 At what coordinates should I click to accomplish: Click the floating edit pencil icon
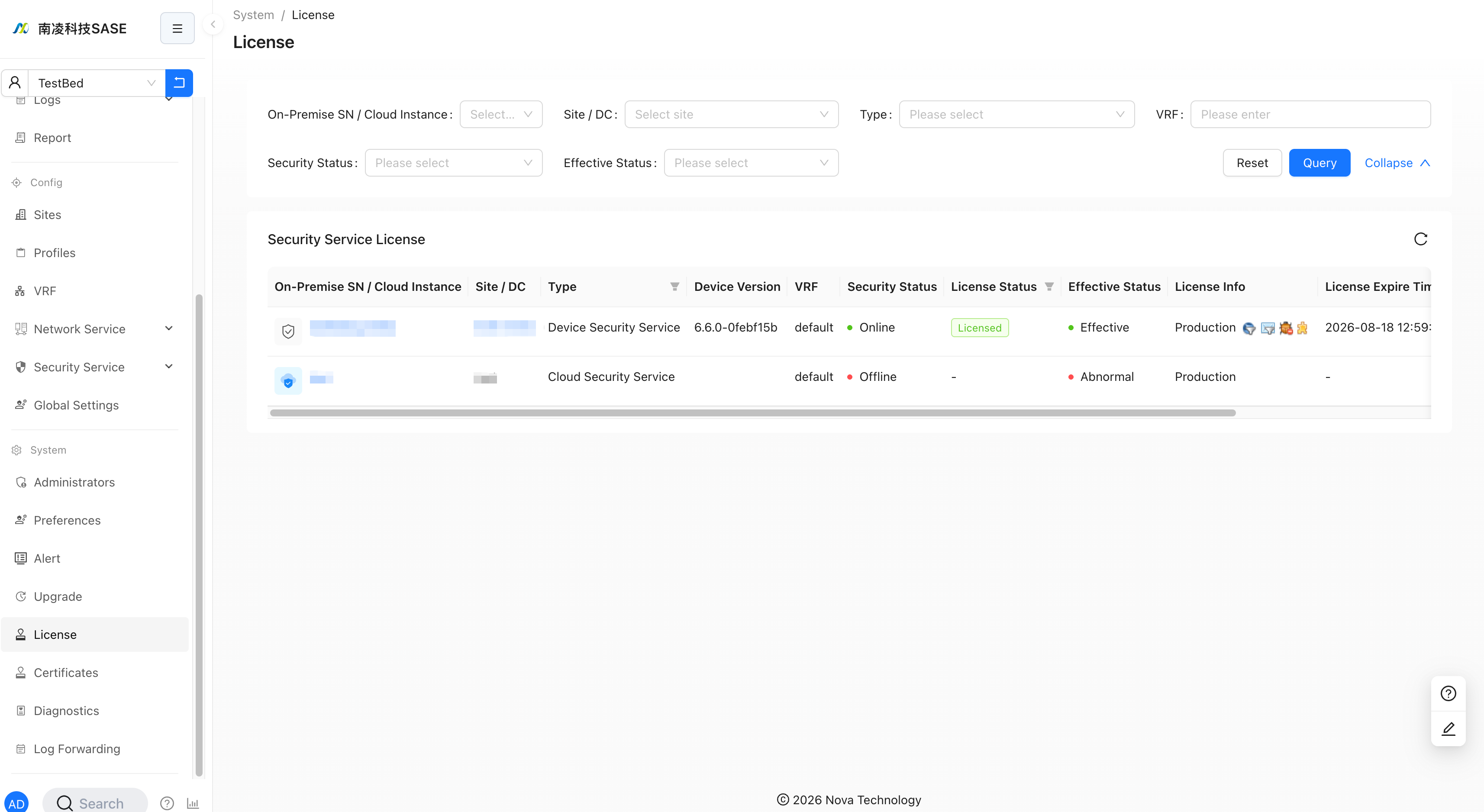(1448, 729)
